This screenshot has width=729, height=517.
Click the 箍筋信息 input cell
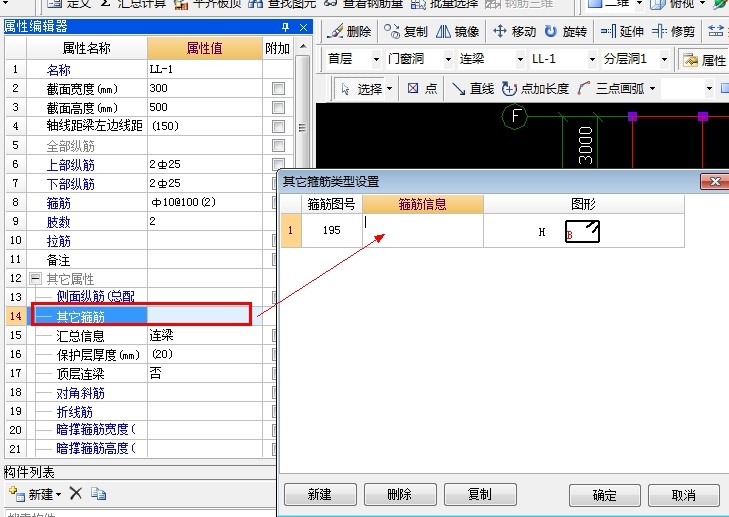pyautogui.click(x=423, y=230)
